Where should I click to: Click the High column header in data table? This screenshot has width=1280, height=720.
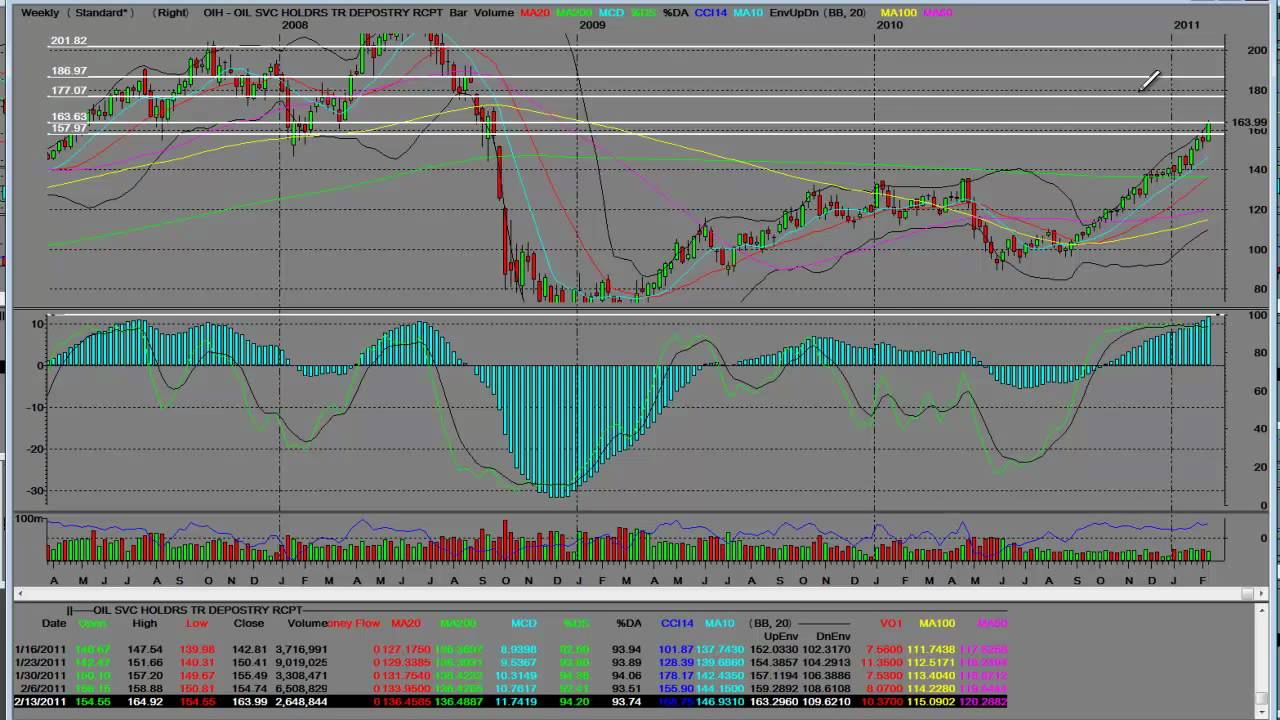click(144, 623)
